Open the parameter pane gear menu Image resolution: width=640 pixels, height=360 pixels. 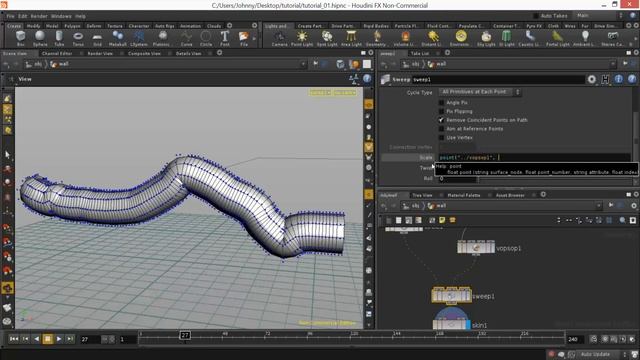click(x=591, y=79)
